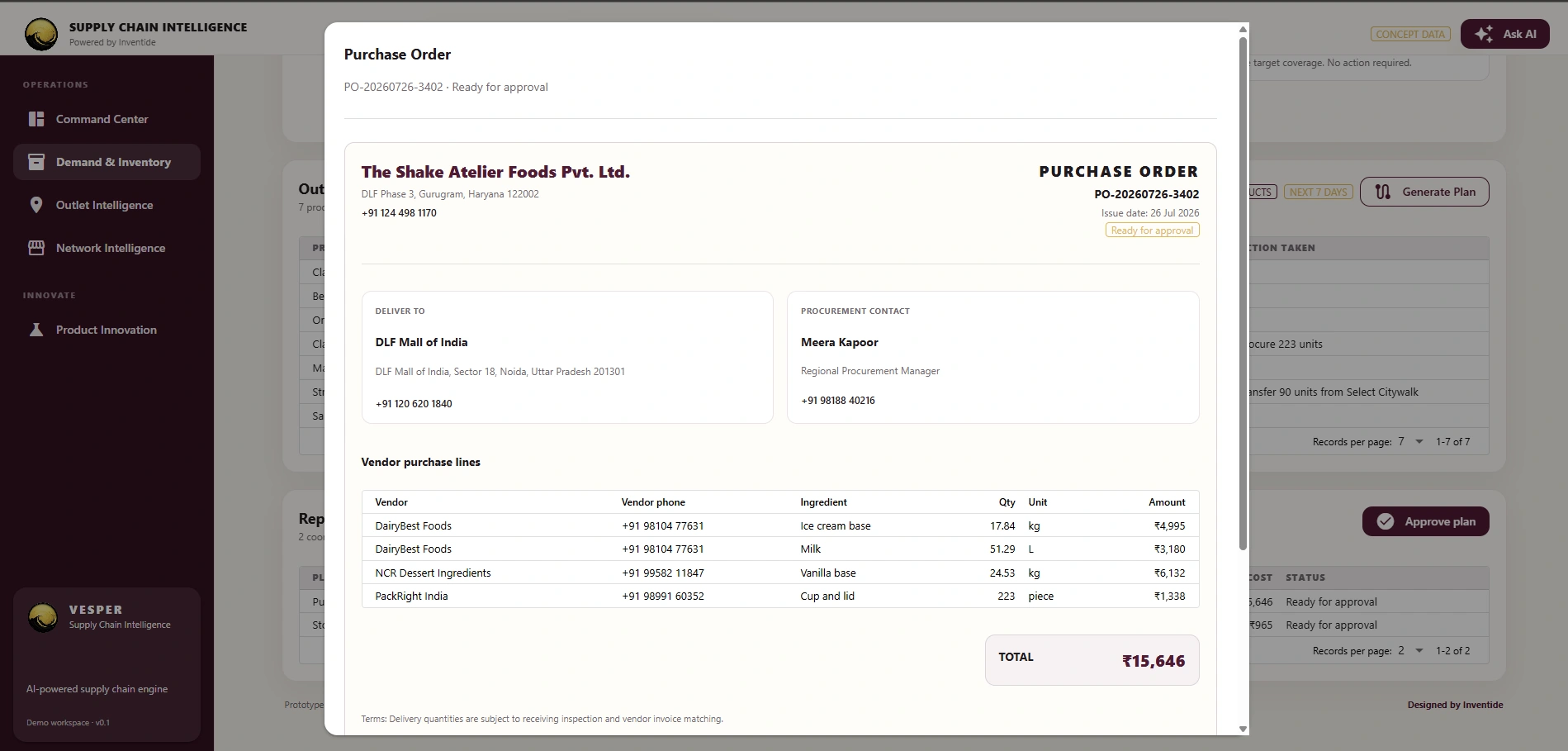Click the Product Innovation flask icon
The height and width of the screenshot is (751, 1568).
pyautogui.click(x=36, y=330)
